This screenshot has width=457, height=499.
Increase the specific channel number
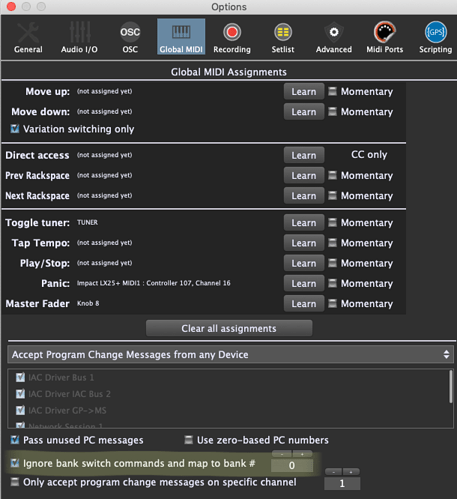coord(351,472)
